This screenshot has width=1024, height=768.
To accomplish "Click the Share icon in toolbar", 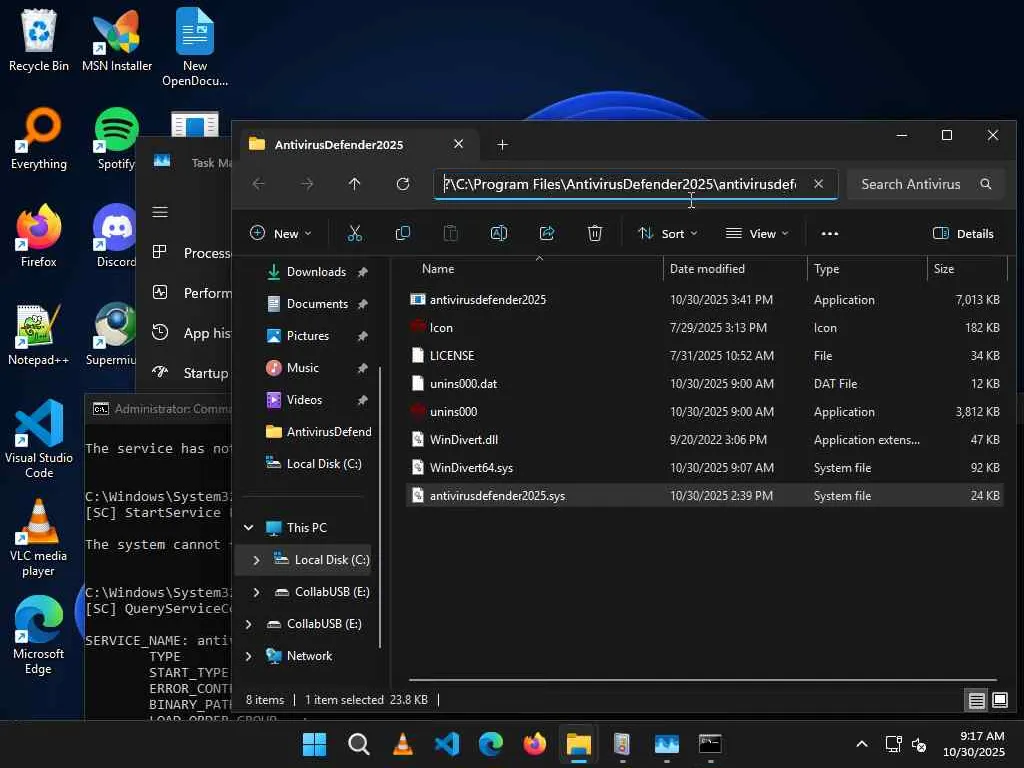I will click(547, 233).
